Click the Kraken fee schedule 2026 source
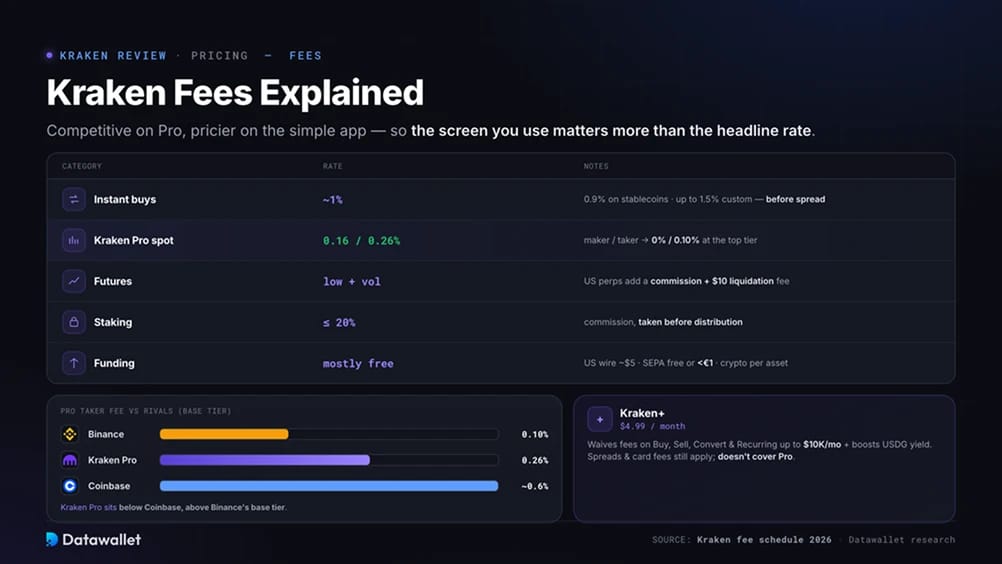Screen dimensions: 1002x564 tap(764, 540)
